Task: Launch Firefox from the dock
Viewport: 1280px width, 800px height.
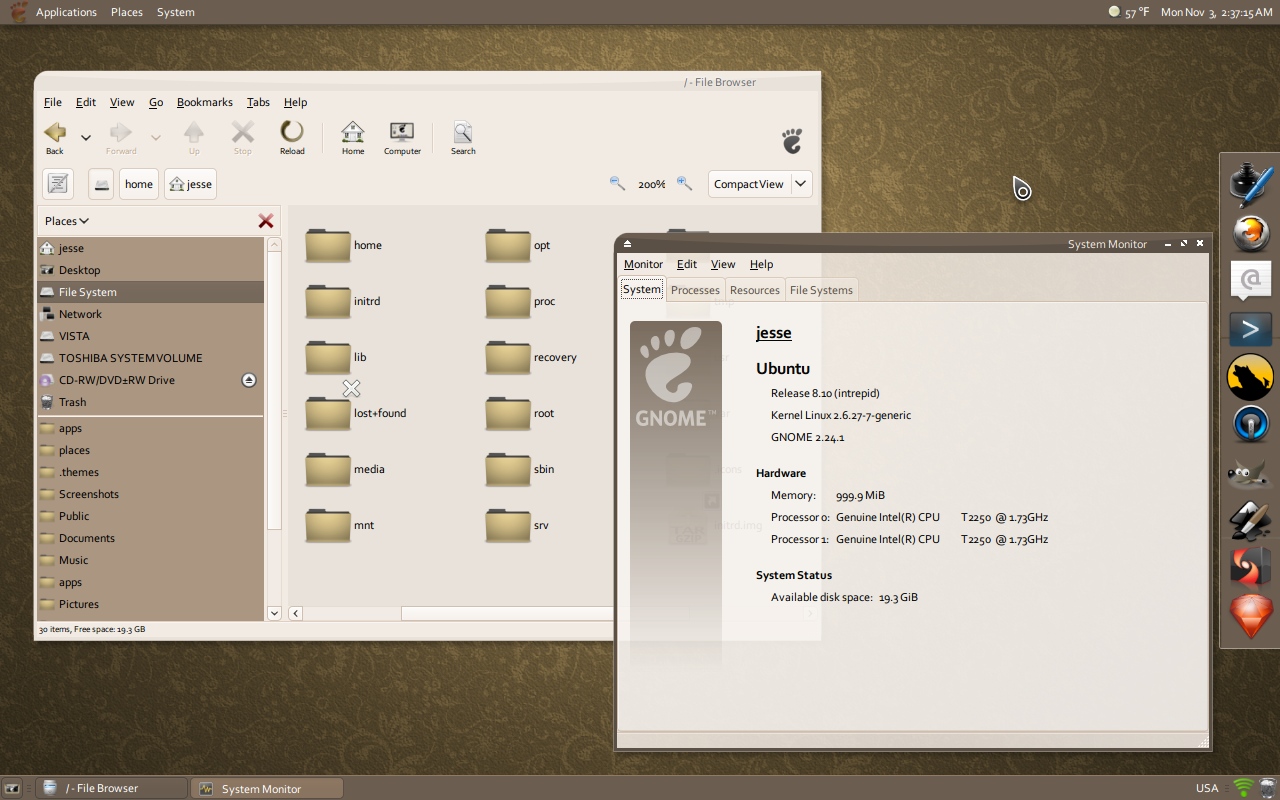Action: tap(1250, 234)
